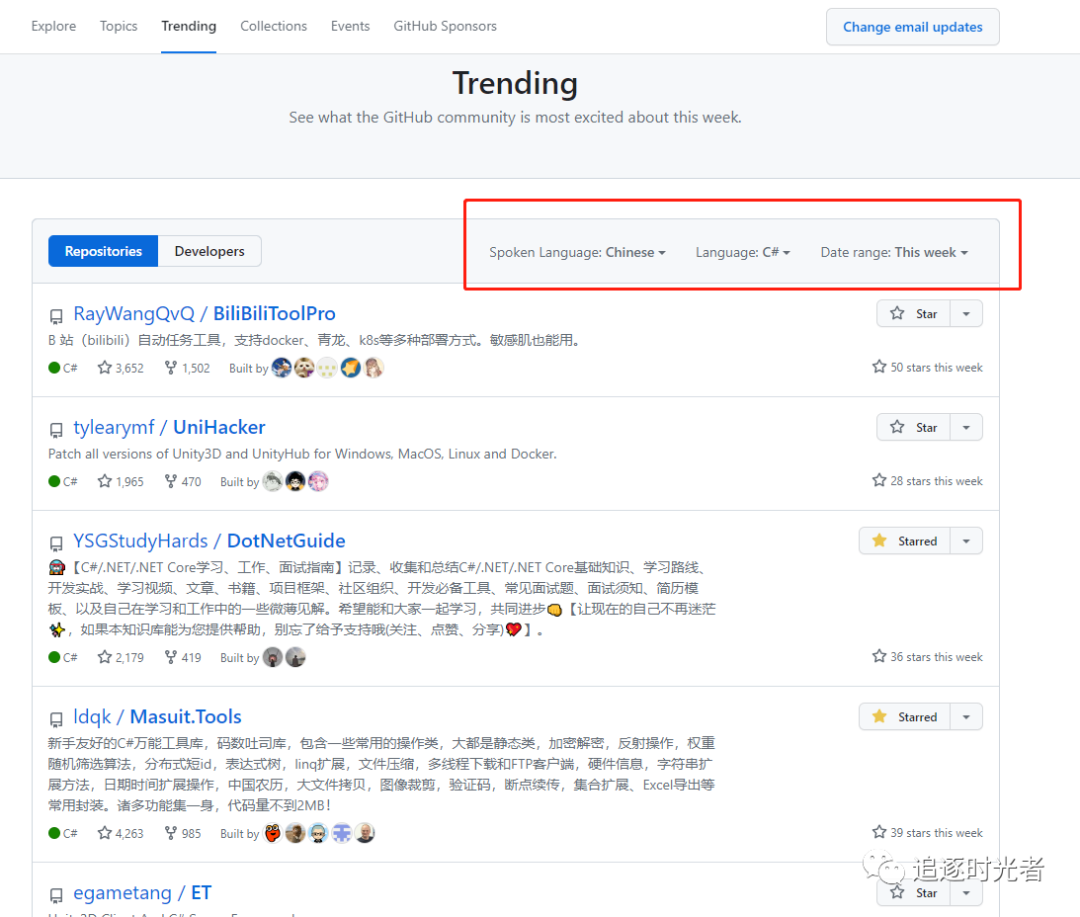1080x917 pixels.
Task: Expand list dropdown beside DotNetGuide Starred
Action: [966, 541]
